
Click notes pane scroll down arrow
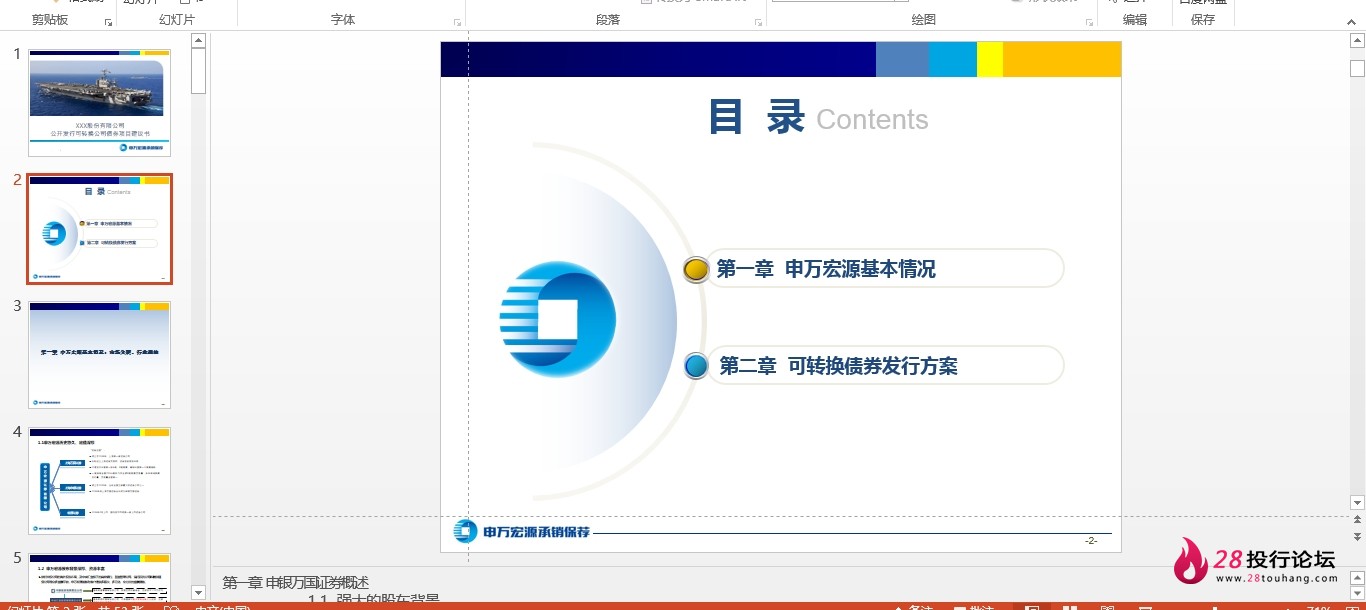[1357, 594]
